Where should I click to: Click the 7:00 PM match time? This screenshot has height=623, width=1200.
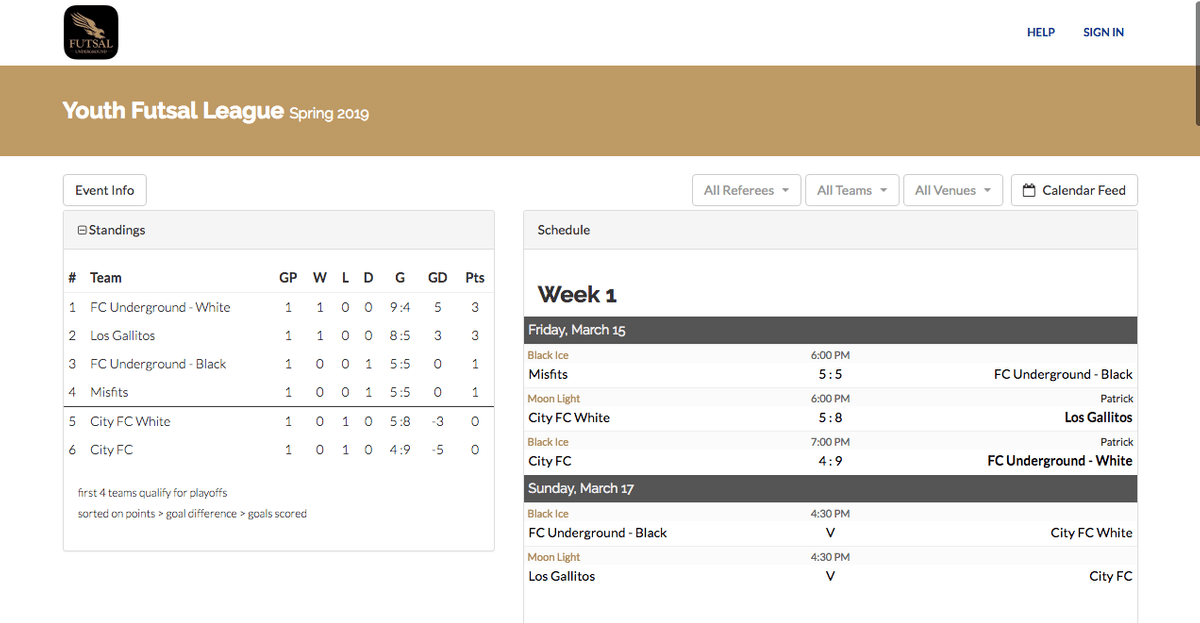click(830, 442)
